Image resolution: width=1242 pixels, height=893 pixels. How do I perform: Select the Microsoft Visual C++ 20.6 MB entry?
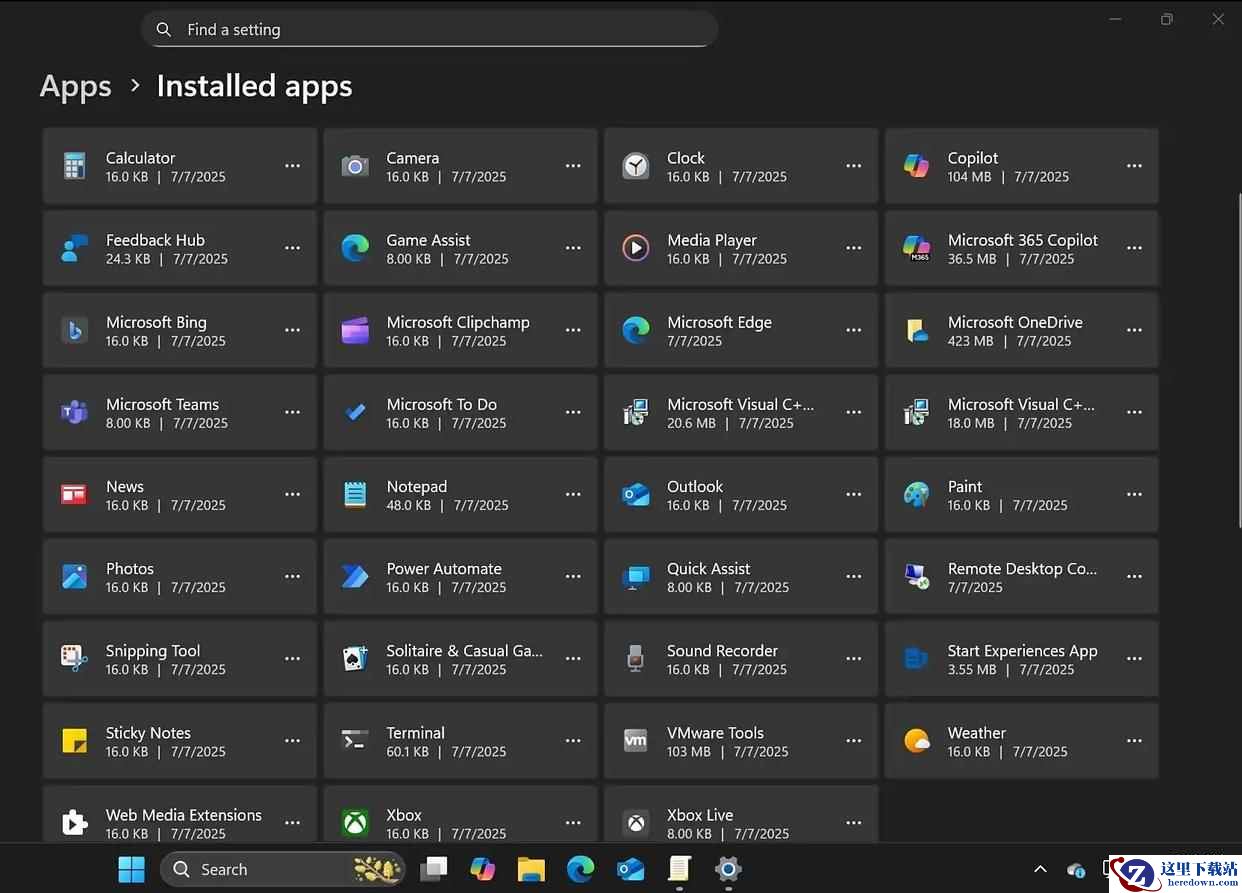(741, 412)
